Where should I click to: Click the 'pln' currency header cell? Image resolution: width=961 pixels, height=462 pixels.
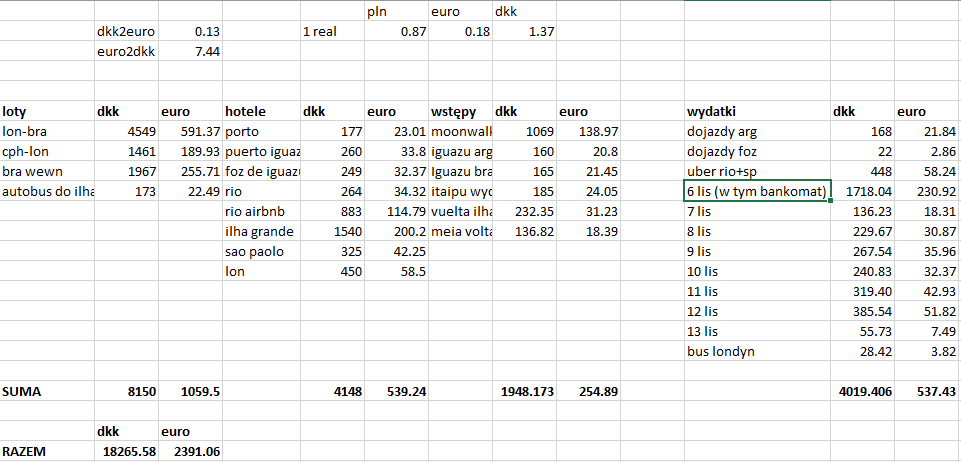(x=397, y=12)
